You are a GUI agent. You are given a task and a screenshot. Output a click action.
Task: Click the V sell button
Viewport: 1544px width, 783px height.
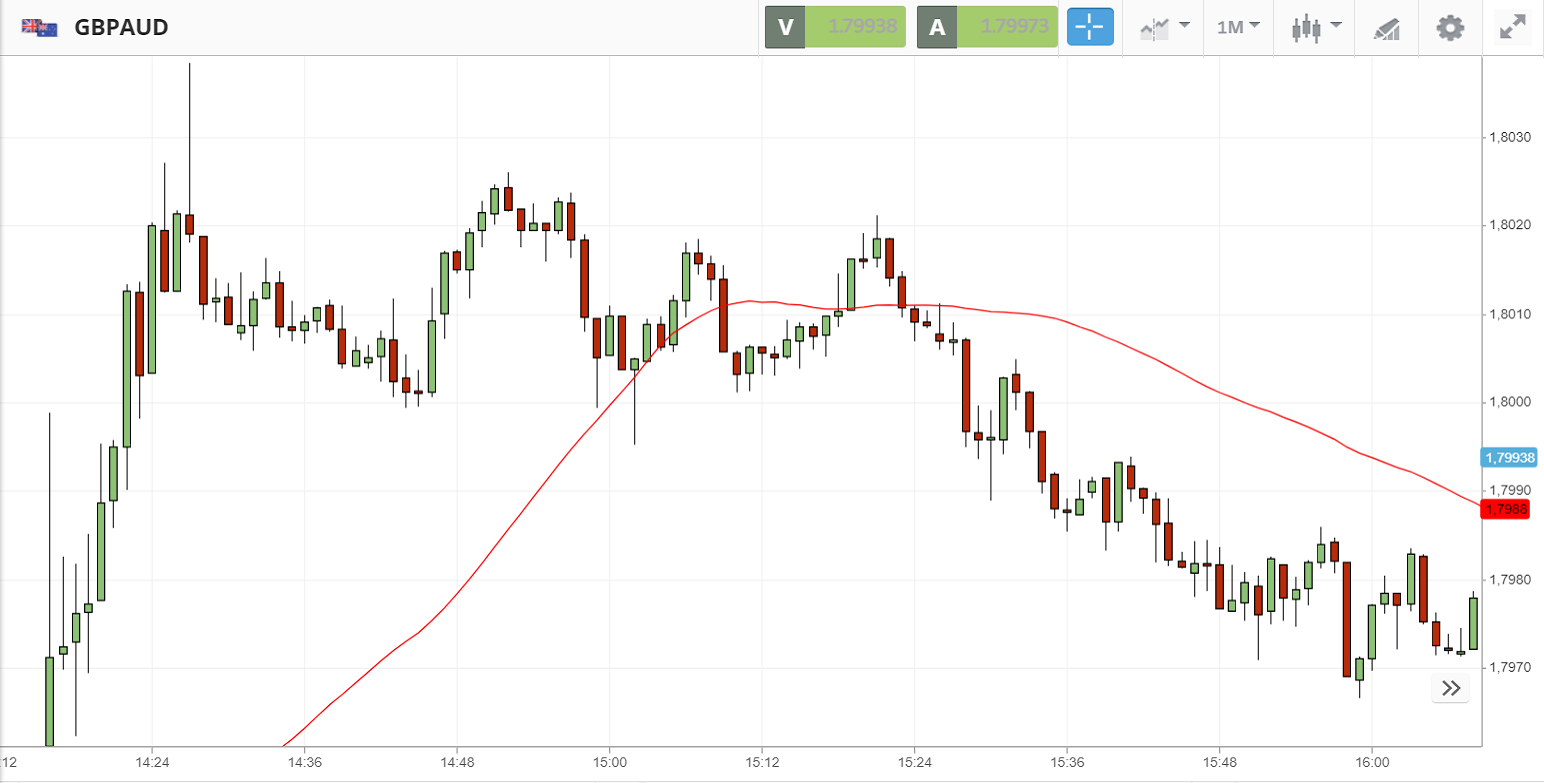point(785,27)
